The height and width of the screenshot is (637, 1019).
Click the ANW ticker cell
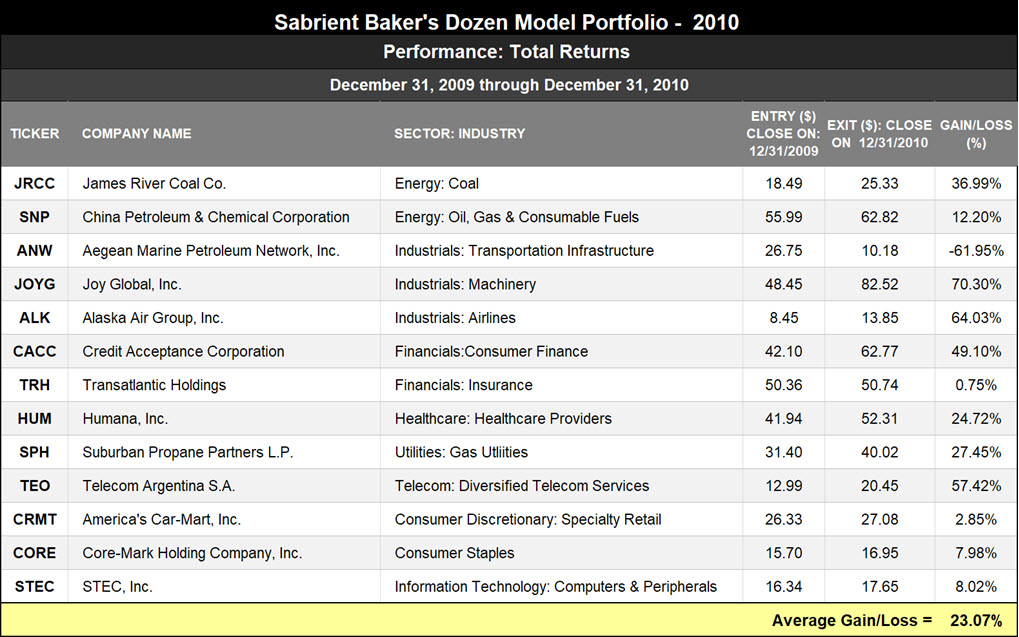(34, 251)
